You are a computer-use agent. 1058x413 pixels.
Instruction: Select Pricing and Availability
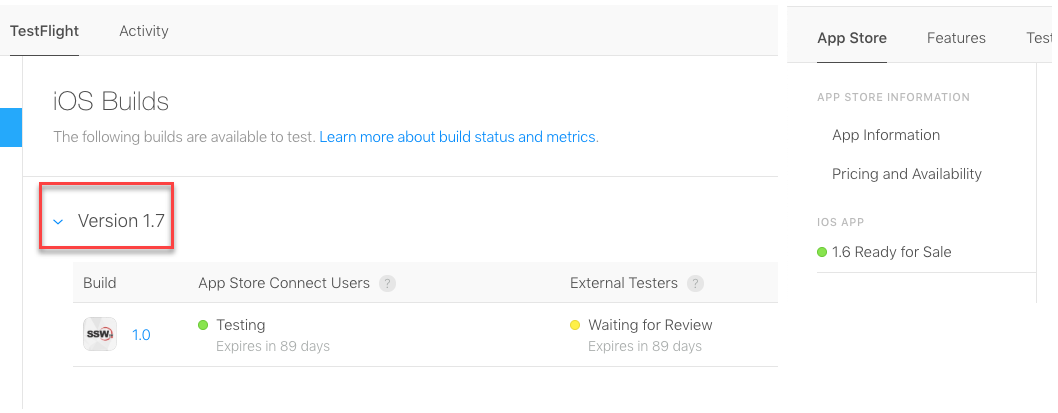[x=907, y=174]
